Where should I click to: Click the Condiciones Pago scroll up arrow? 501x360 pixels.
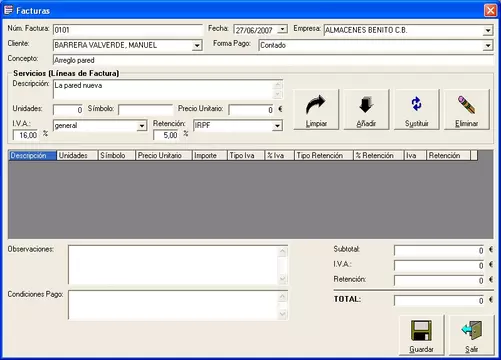pyautogui.click(x=283, y=297)
